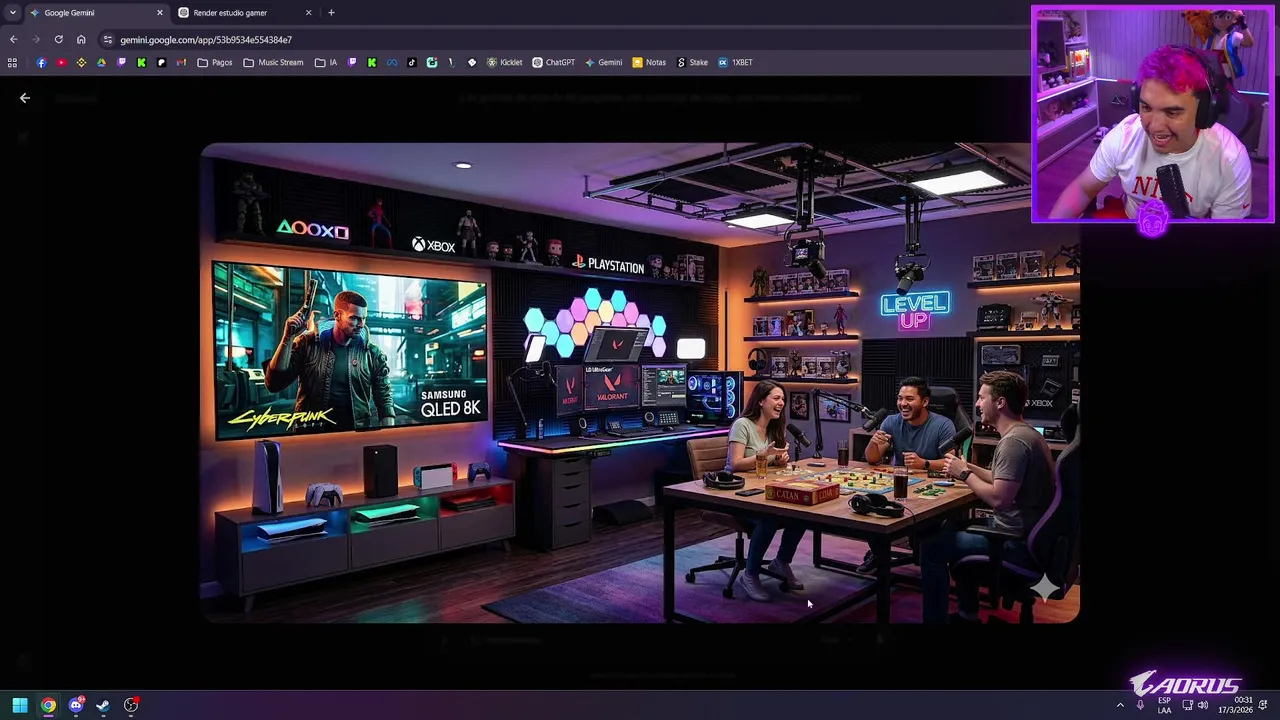Open a new browser tab
Viewport: 1280px width, 720px height.
coord(331,13)
